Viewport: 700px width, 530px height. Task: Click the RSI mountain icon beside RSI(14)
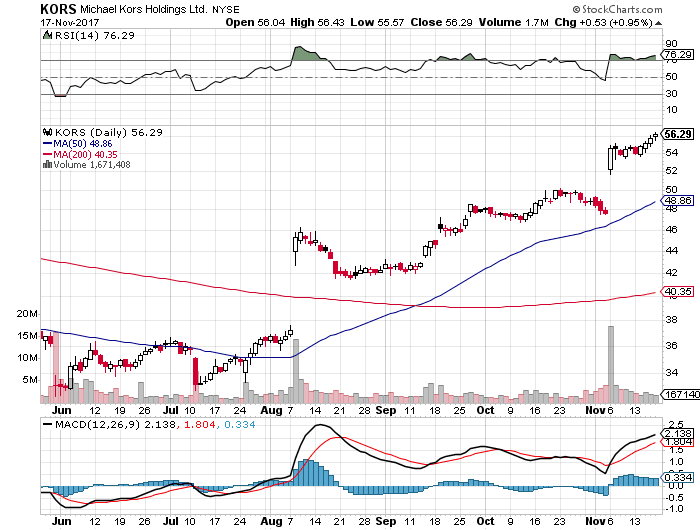[47, 35]
